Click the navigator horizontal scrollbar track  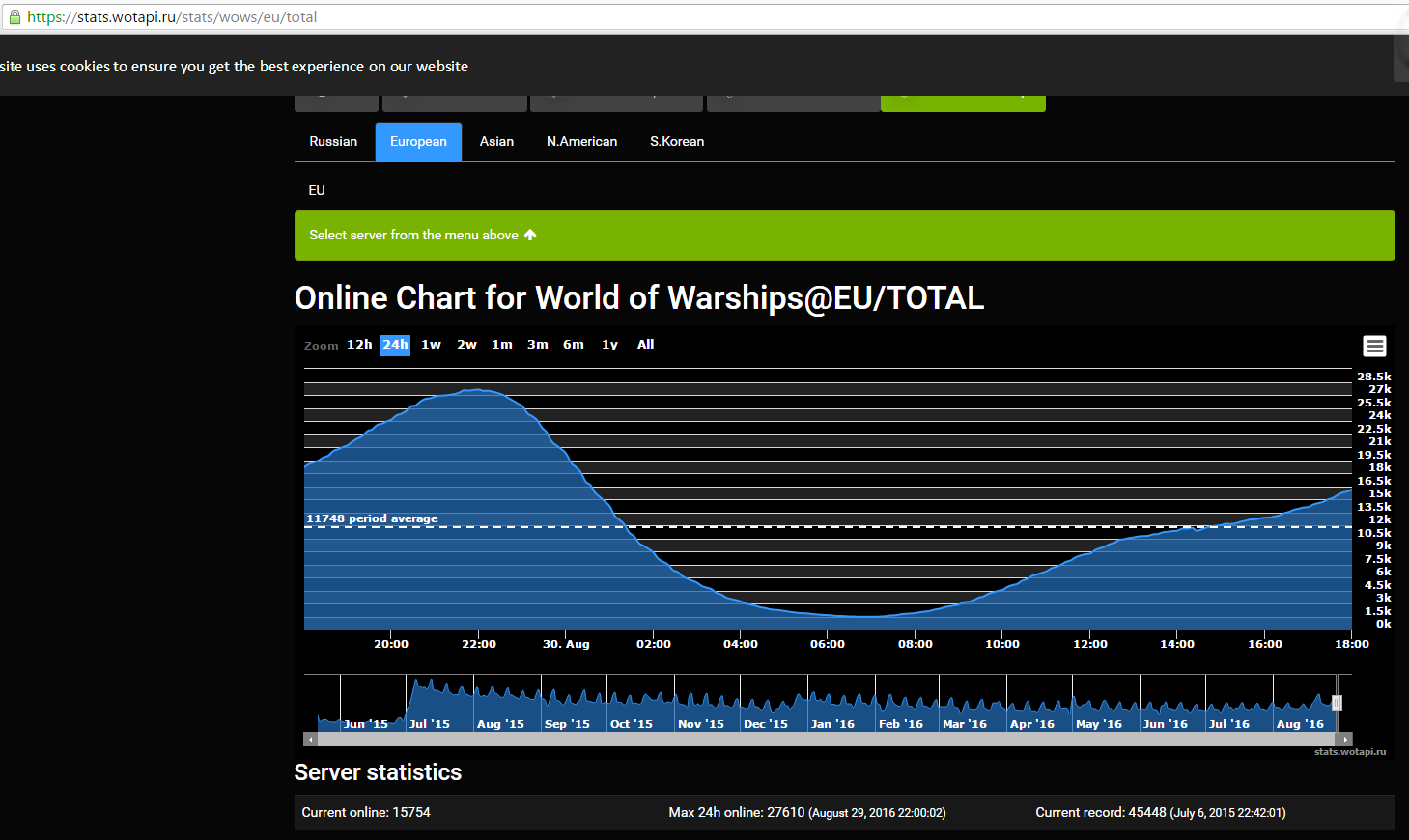[x=828, y=740]
